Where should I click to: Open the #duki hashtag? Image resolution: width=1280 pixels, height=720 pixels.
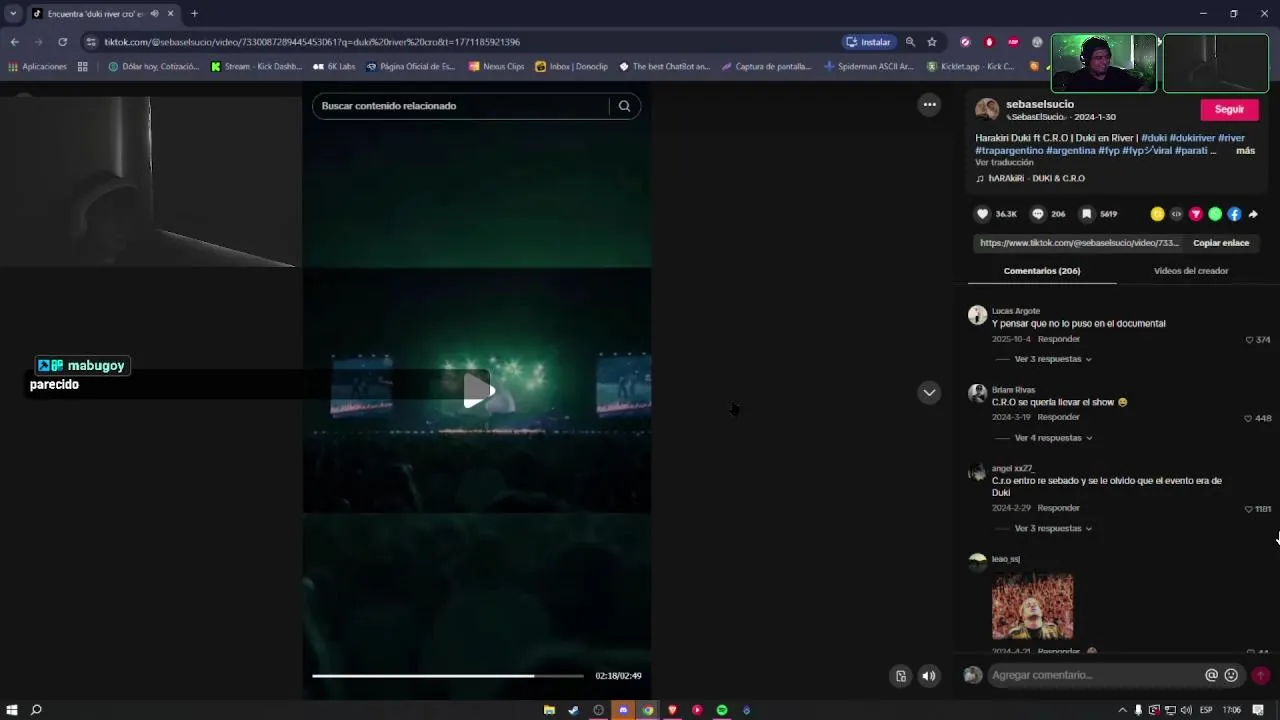(1153, 138)
